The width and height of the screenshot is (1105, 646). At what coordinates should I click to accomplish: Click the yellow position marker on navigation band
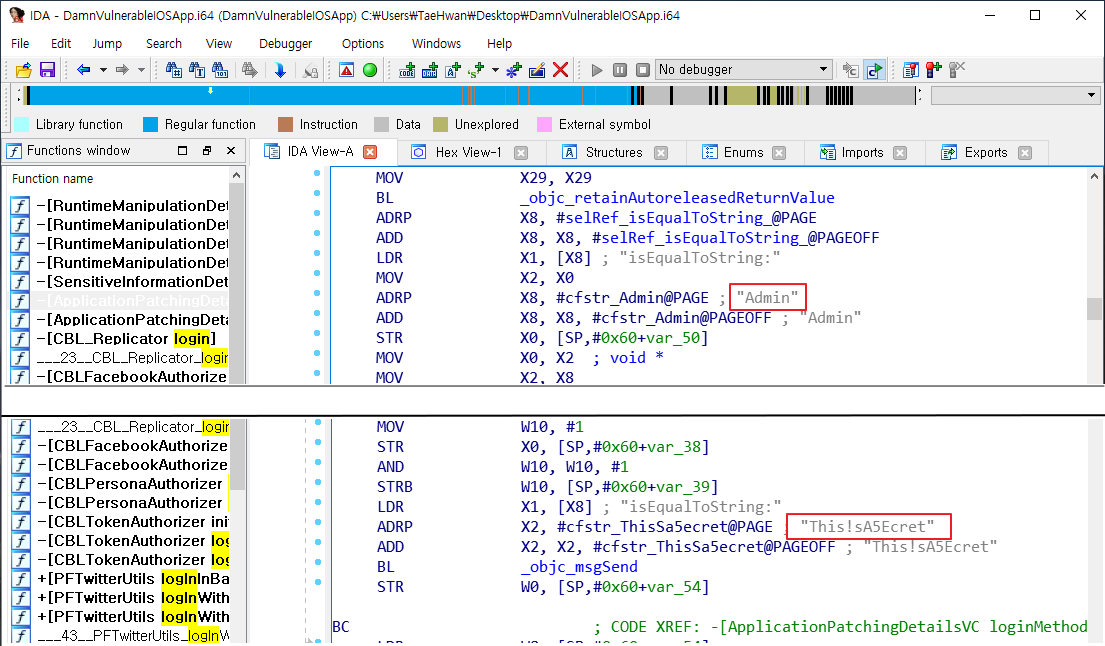click(x=210, y=90)
